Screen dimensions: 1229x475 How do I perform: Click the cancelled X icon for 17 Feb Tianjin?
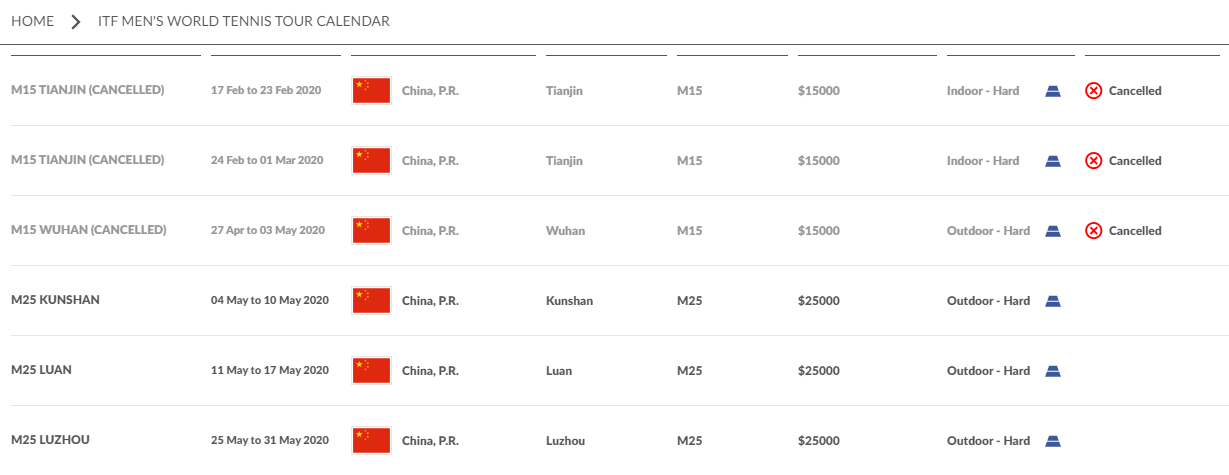click(x=1094, y=91)
